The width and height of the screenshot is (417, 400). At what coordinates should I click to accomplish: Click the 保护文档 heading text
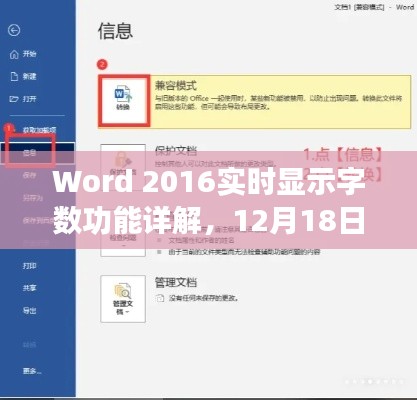tap(176, 151)
